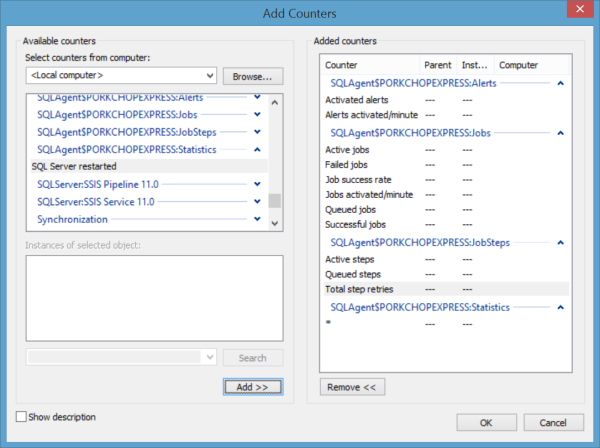Click the Add >> button
This screenshot has height=448, width=600.
(253, 387)
